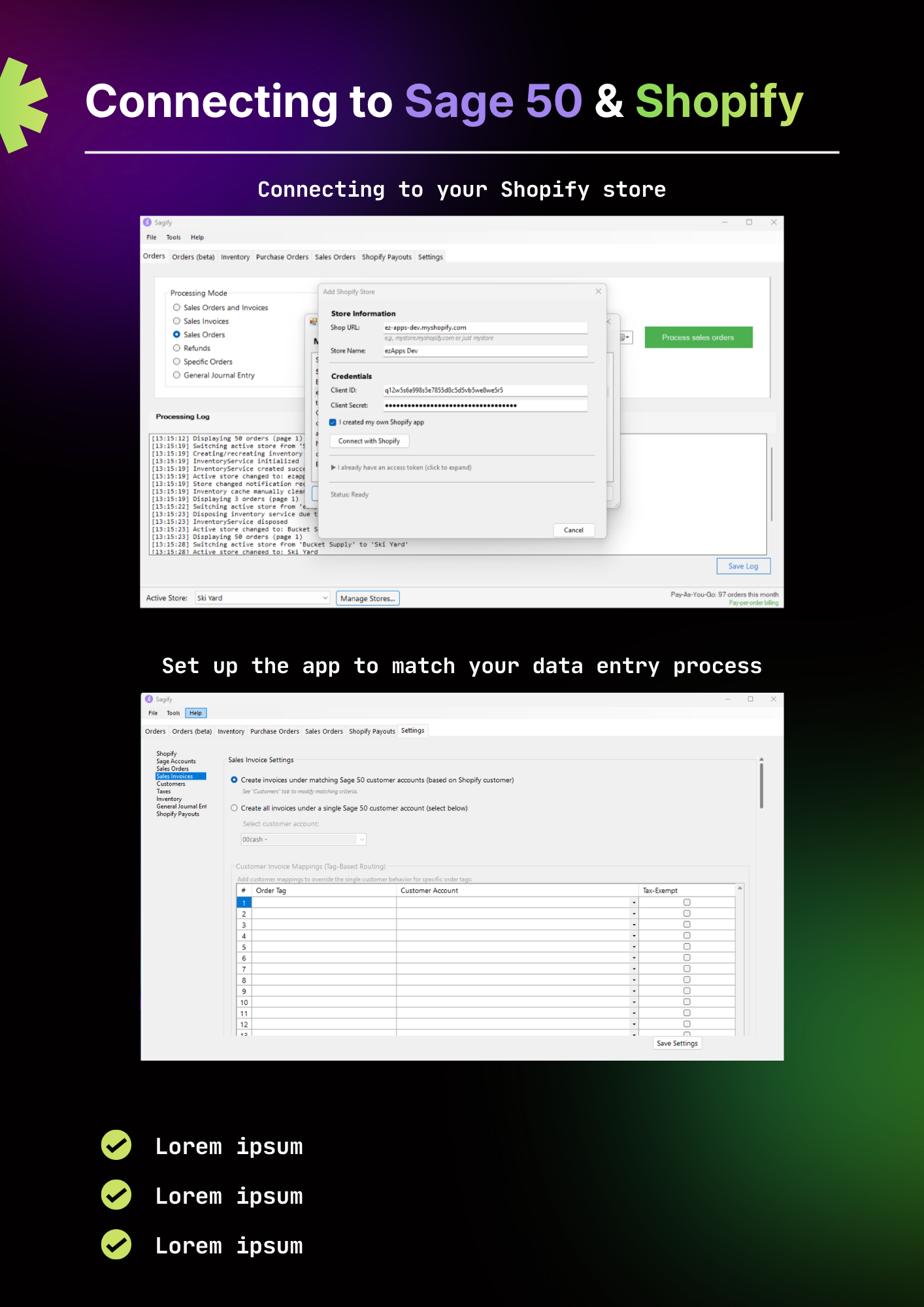
Task: Select Sales Orders and Invoices processing mode
Action: tap(176, 307)
